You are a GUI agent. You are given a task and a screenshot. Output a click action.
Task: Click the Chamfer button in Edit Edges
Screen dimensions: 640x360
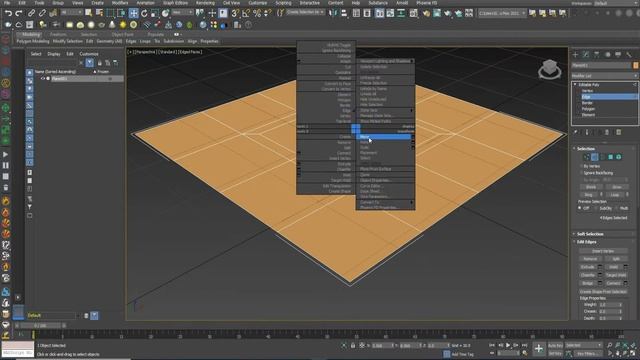click(587, 275)
